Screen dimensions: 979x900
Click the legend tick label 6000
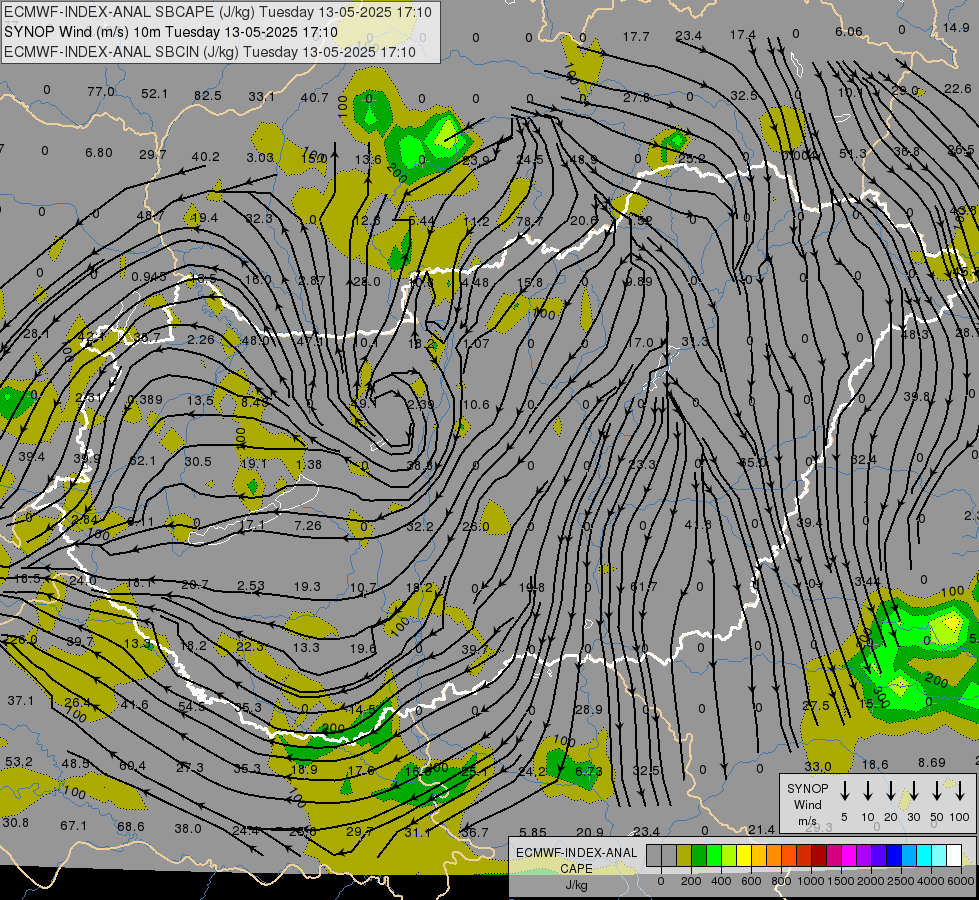tap(961, 881)
